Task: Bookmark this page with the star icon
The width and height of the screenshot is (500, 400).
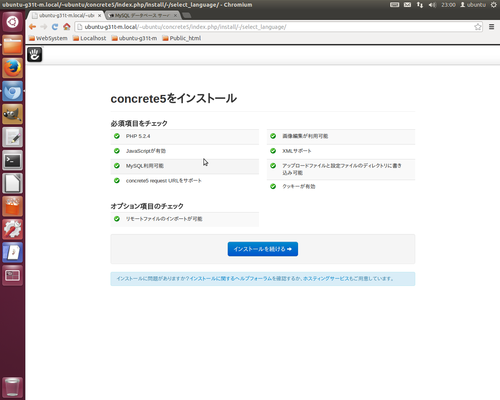Action: [x=478, y=27]
